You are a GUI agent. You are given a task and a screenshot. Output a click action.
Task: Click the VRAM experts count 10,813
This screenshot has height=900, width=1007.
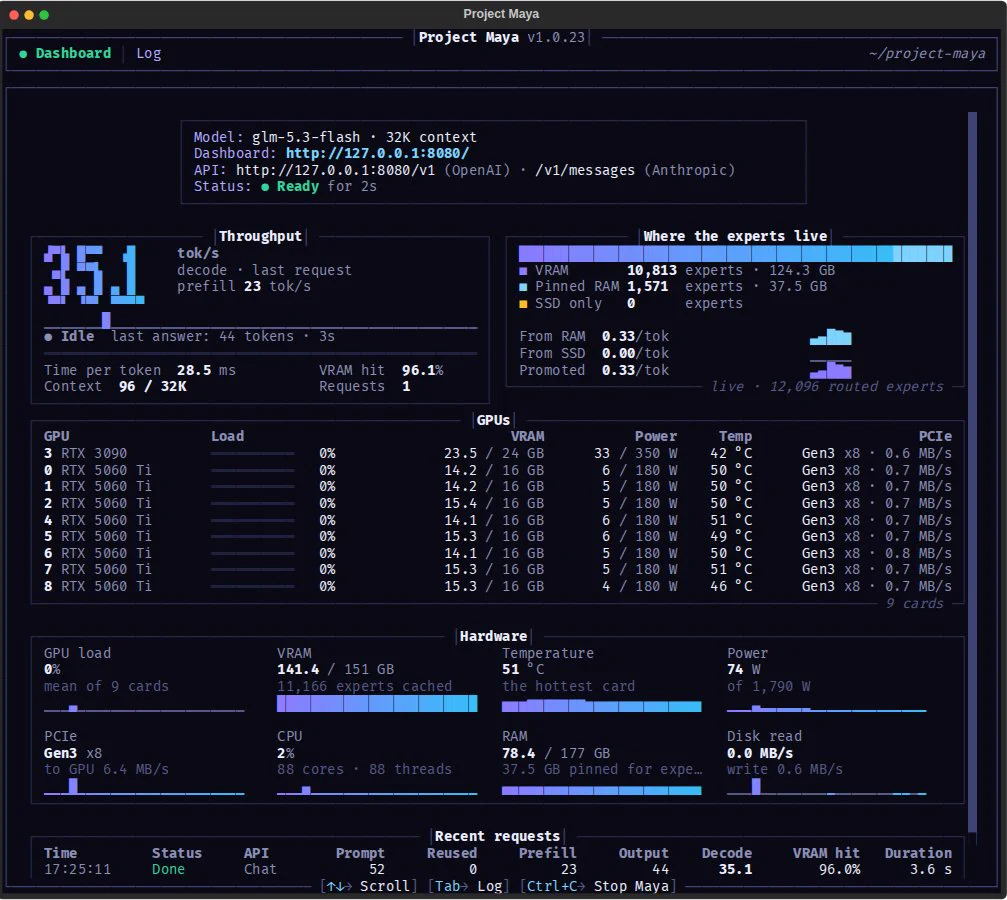pyautogui.click(x=652, y=270)
